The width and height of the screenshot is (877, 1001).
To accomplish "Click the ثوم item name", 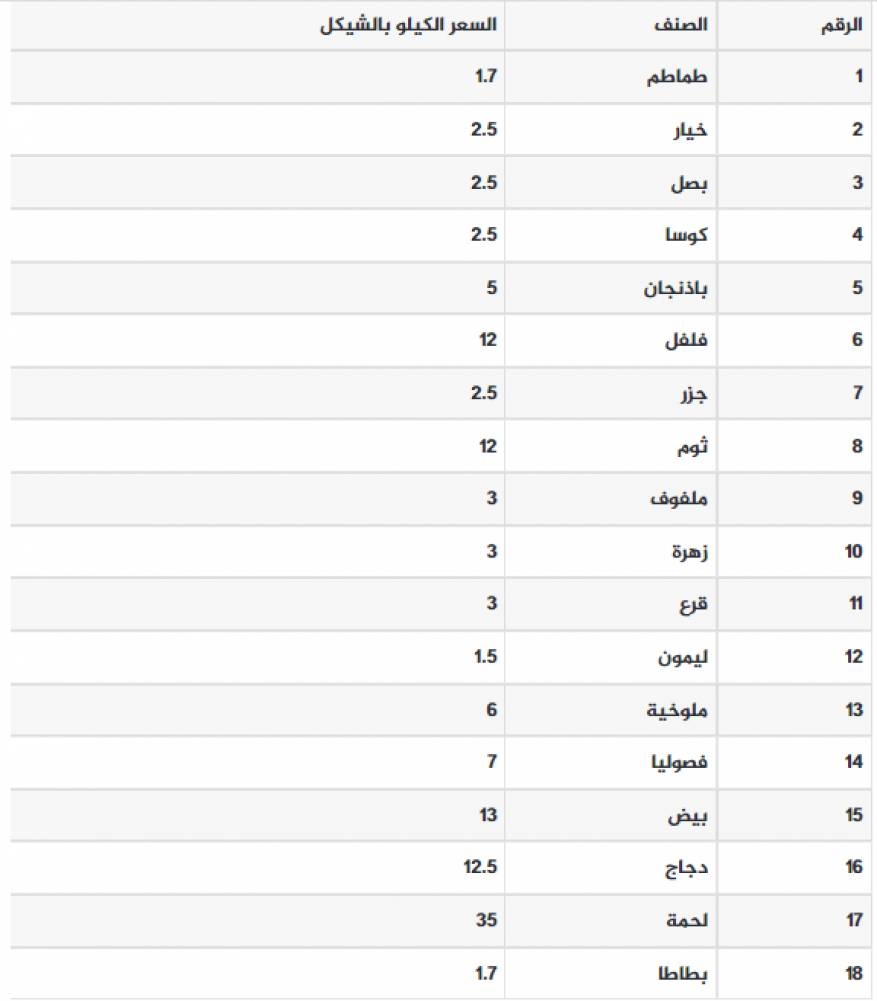I will (691, 446).
